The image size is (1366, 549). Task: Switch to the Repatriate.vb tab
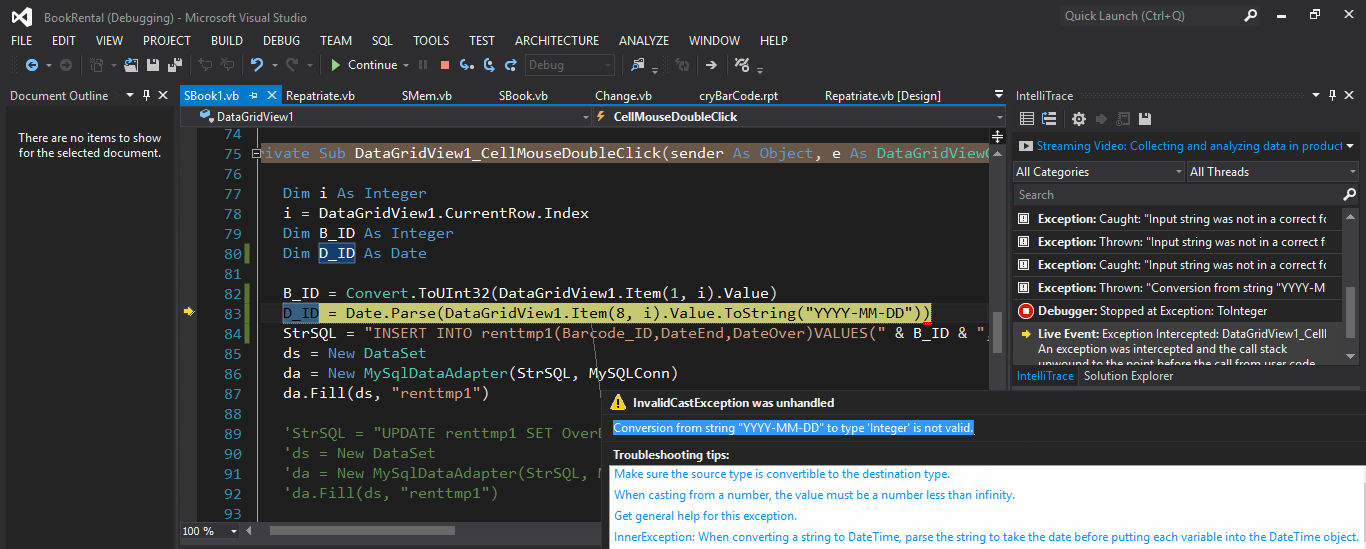tap(320, 96)
